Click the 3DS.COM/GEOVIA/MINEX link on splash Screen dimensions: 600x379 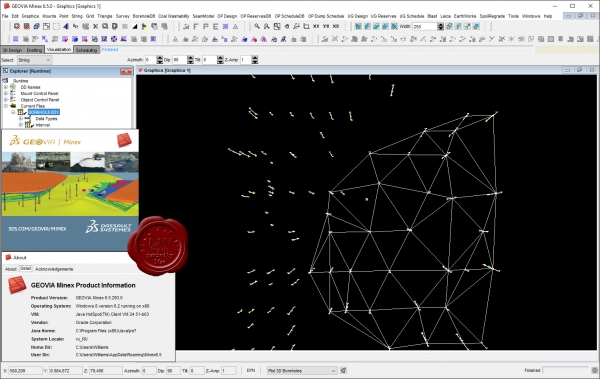pos(38,229)
